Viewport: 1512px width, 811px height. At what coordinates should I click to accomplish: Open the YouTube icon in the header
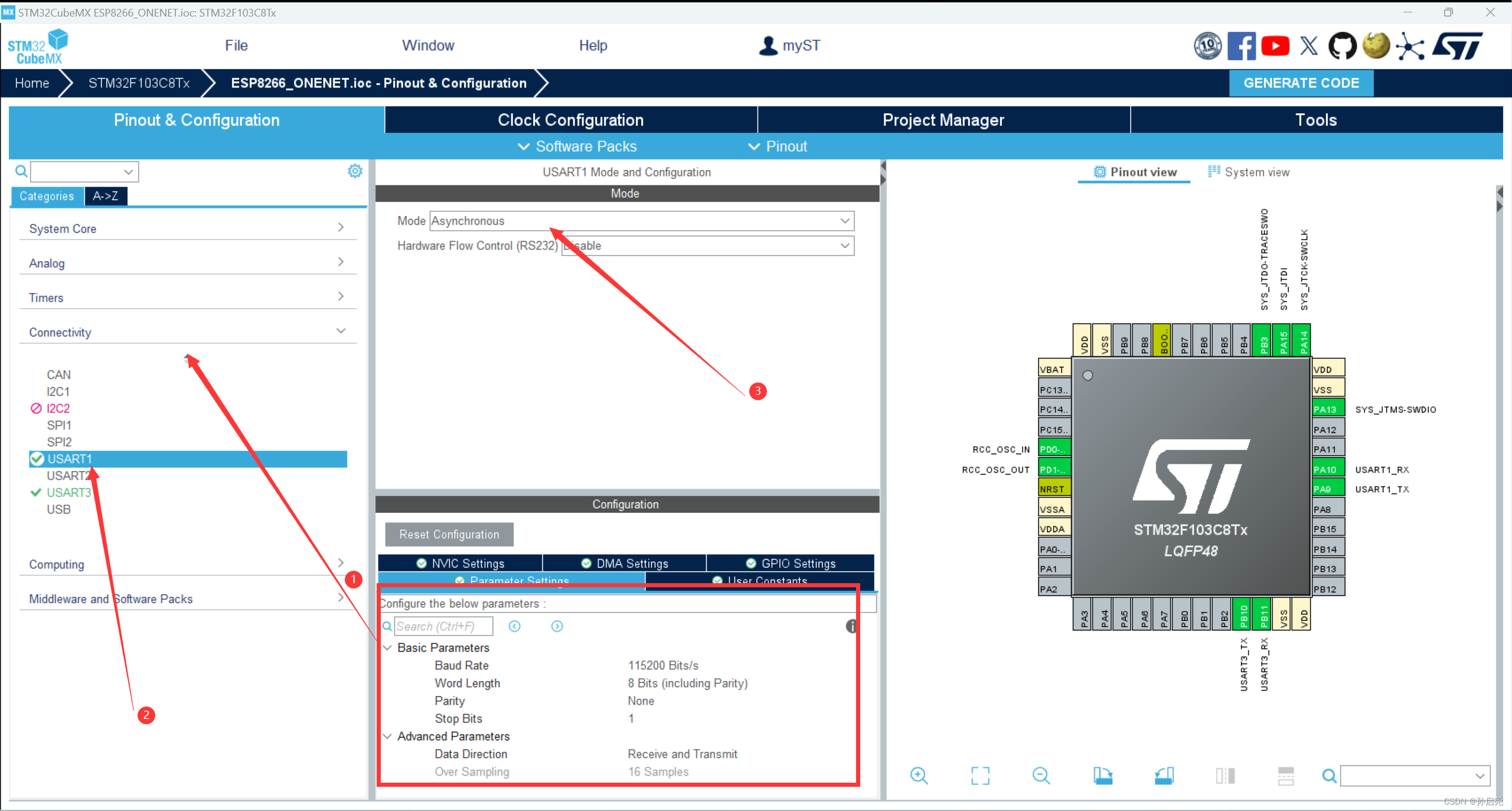(1275, 46)
